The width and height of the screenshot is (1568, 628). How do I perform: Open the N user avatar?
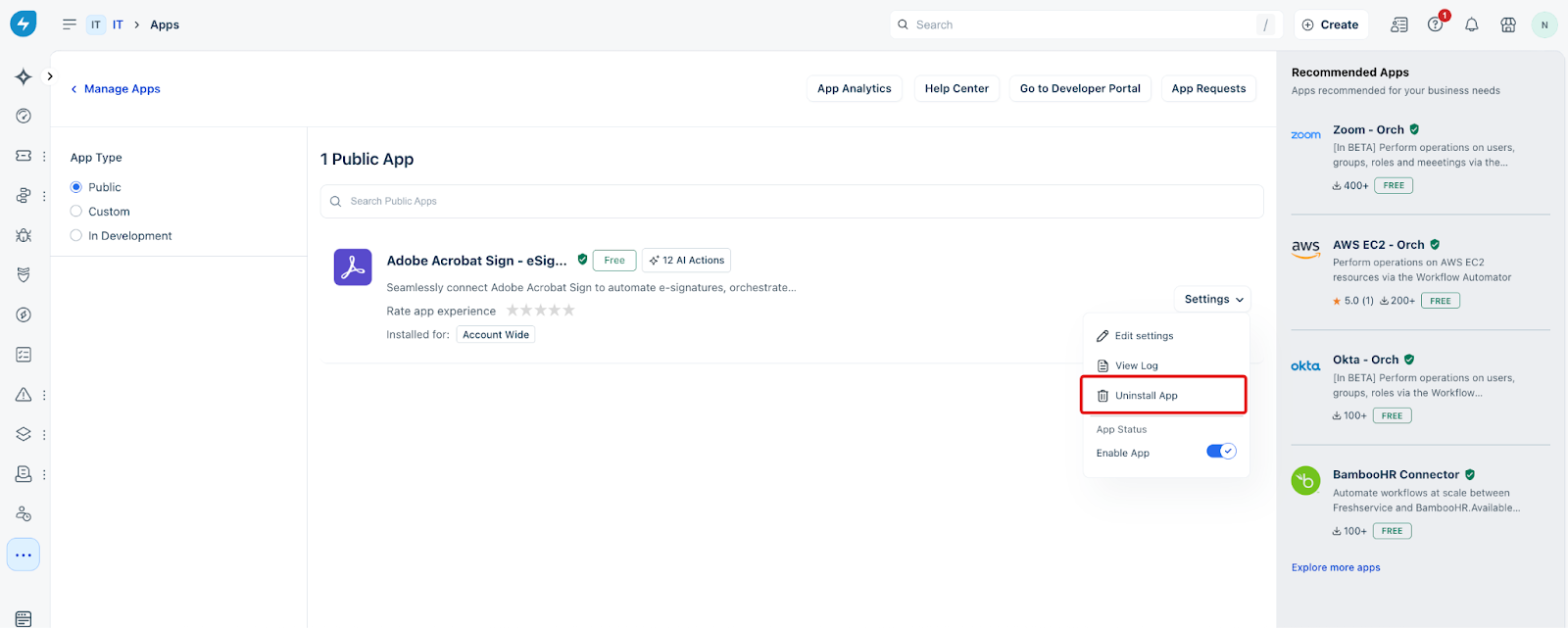1544,24
